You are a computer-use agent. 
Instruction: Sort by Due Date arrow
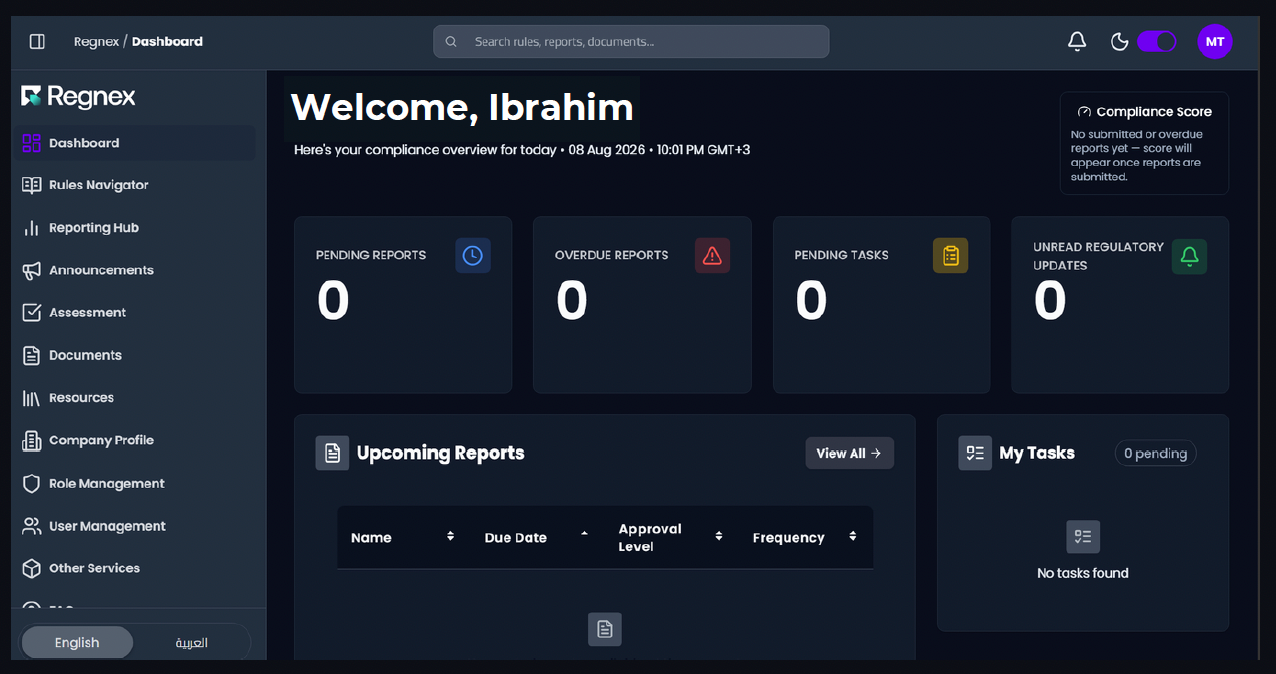pyautogui.click(x=584, y=536)
